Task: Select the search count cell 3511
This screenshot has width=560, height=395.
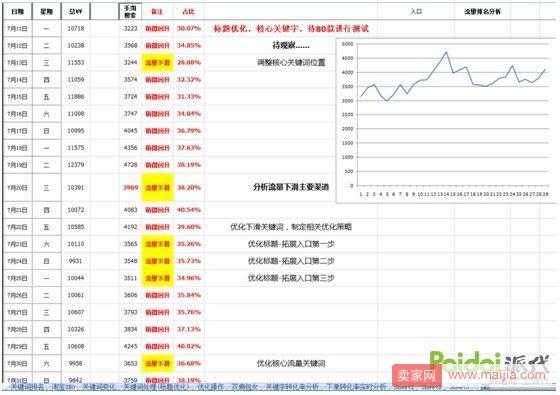Action: [x=130, y=278]
